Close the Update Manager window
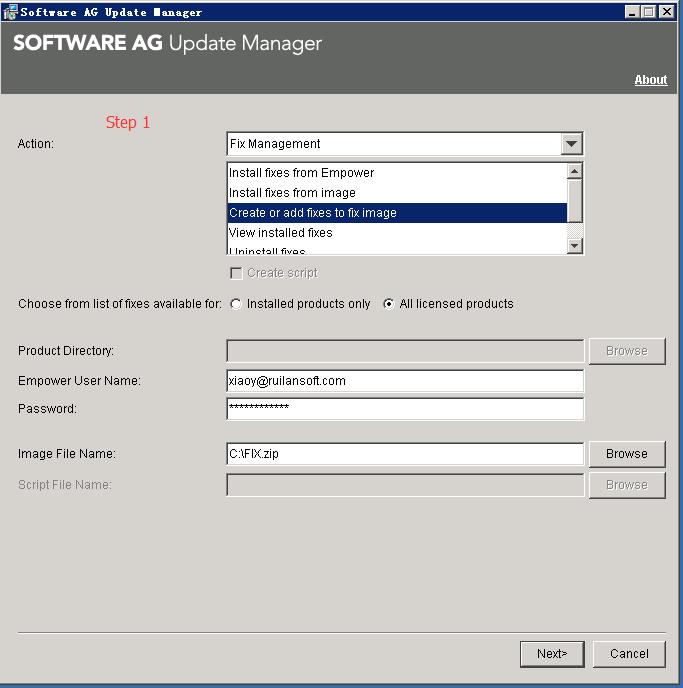This screenshot has width=683, height=688. [x=667, y=12]
